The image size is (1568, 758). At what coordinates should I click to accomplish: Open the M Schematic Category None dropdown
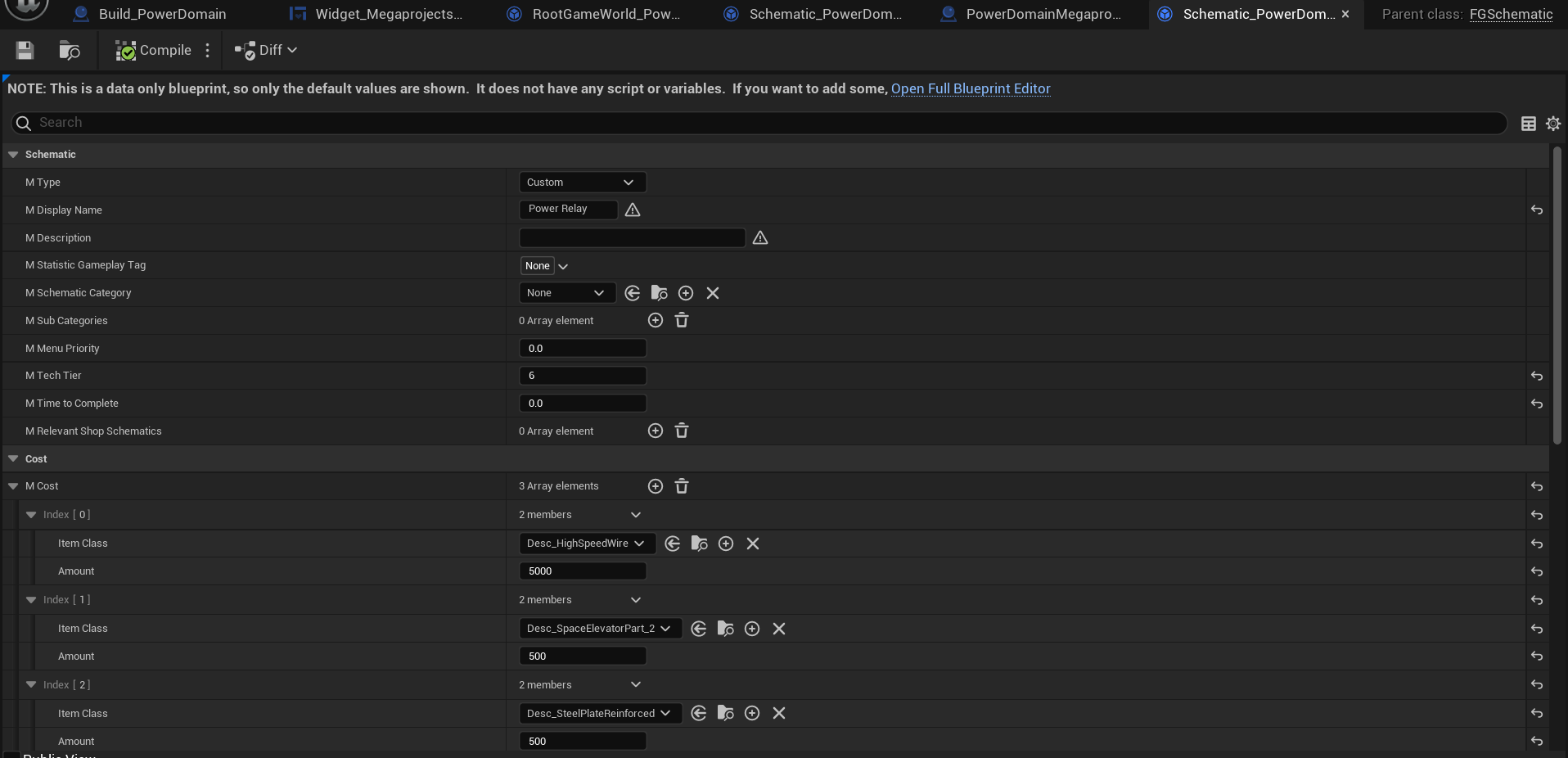567,293
